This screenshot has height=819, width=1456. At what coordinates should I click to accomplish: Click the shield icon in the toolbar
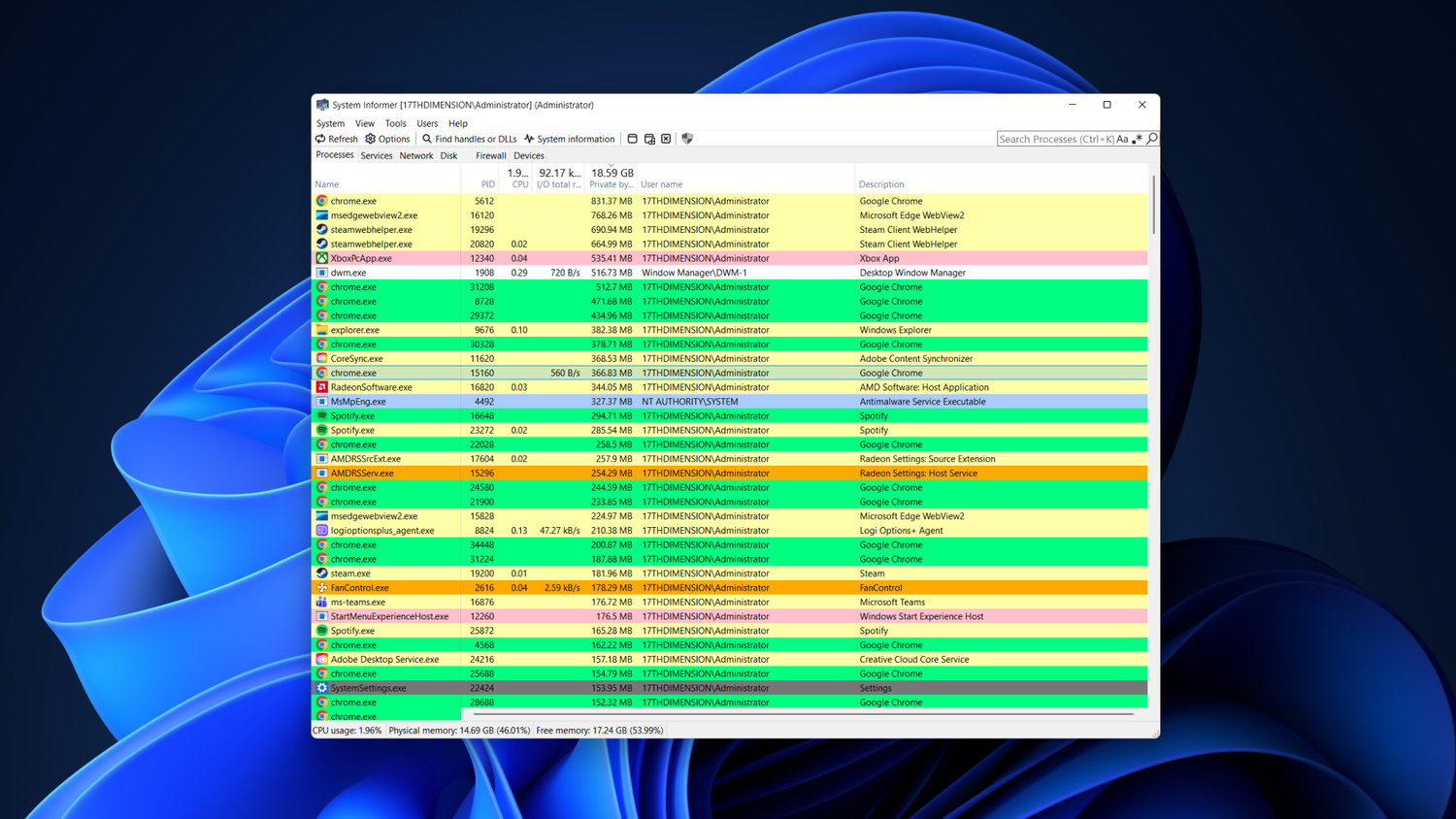[x=687, y=139]
